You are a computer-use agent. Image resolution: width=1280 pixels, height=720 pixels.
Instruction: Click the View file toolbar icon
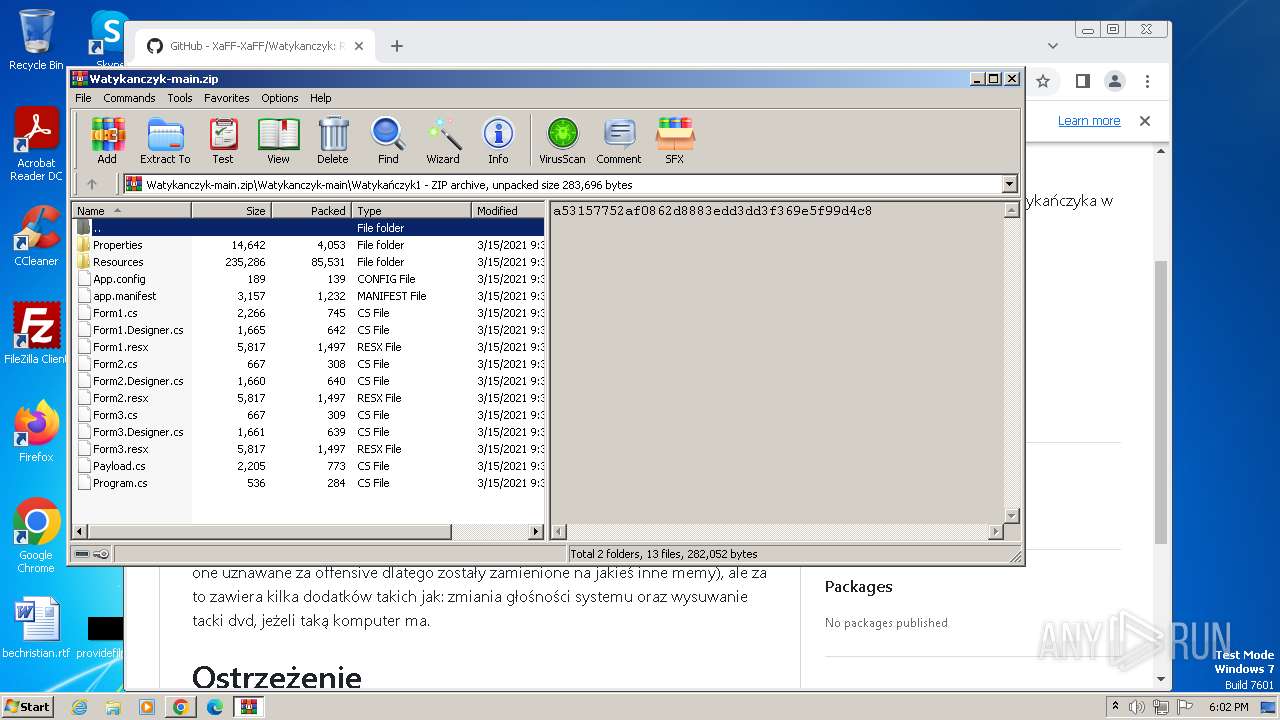pos(278,140)
